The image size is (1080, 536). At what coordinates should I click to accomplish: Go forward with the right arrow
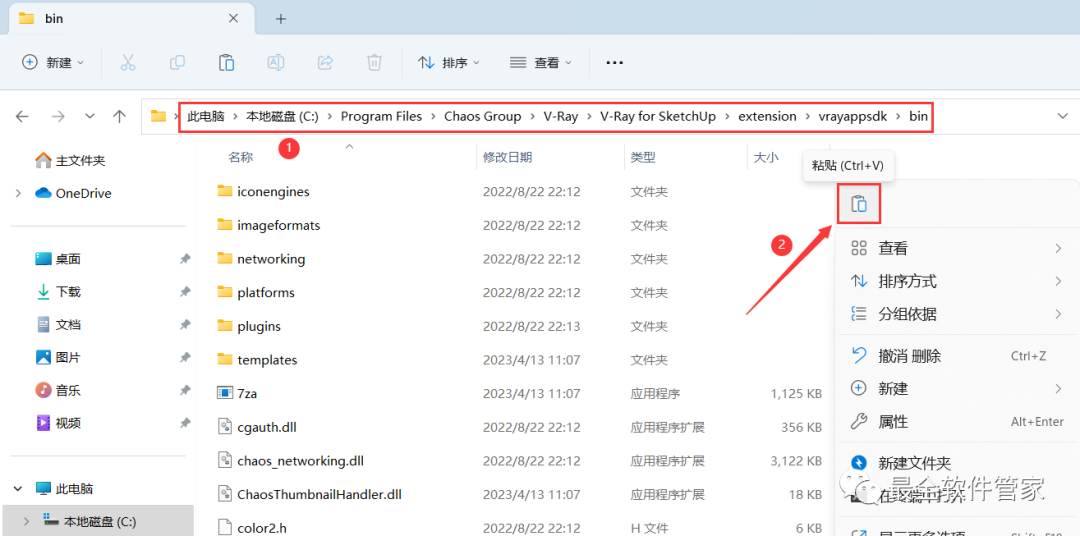[58, 116]
